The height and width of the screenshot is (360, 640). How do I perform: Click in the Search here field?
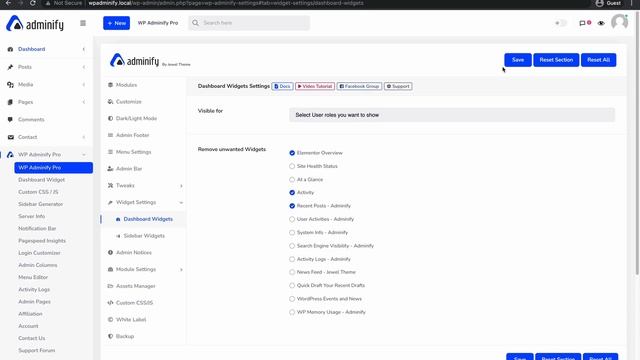point(249,23)
